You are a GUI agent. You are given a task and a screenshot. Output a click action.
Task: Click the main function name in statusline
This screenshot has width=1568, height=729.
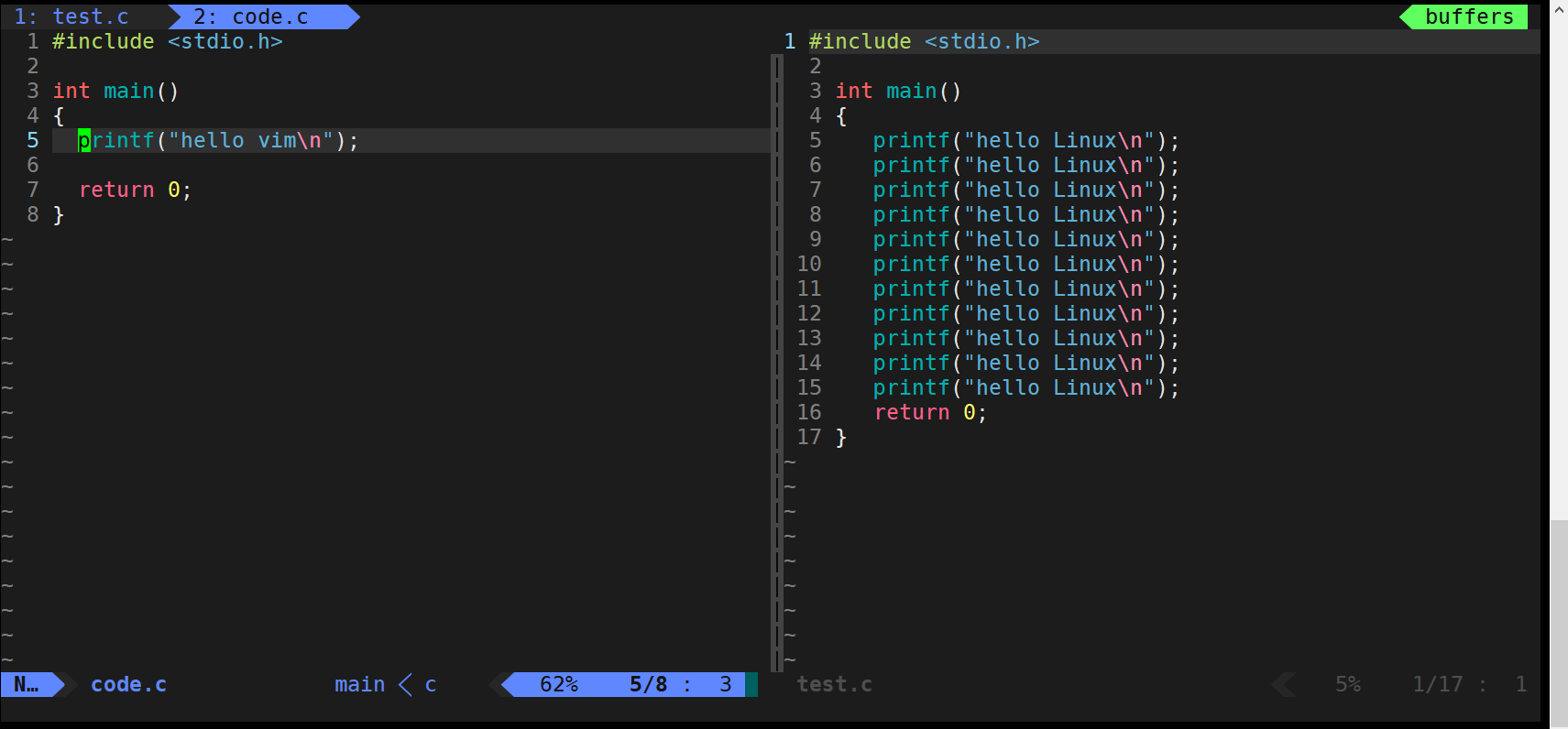pos(359,684)
